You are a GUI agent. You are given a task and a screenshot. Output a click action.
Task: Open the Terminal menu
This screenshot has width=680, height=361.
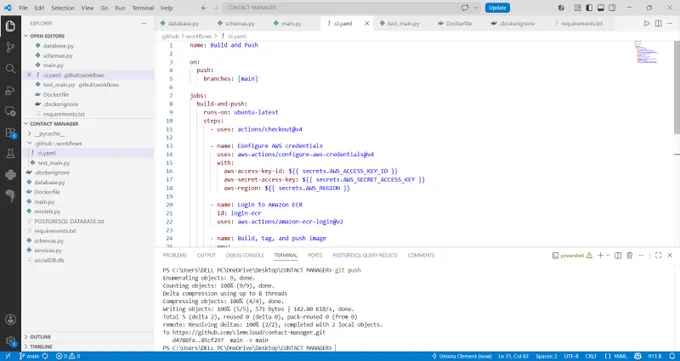(x=143, y=8)
